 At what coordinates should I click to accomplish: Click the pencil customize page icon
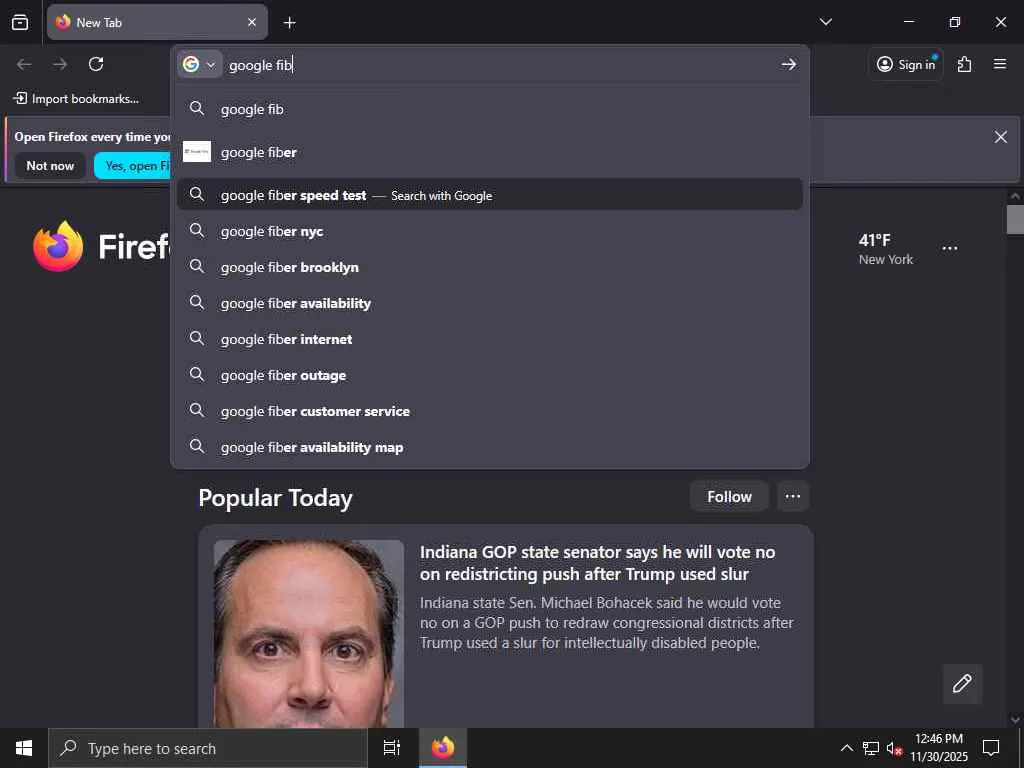click(x=962, y=684)
